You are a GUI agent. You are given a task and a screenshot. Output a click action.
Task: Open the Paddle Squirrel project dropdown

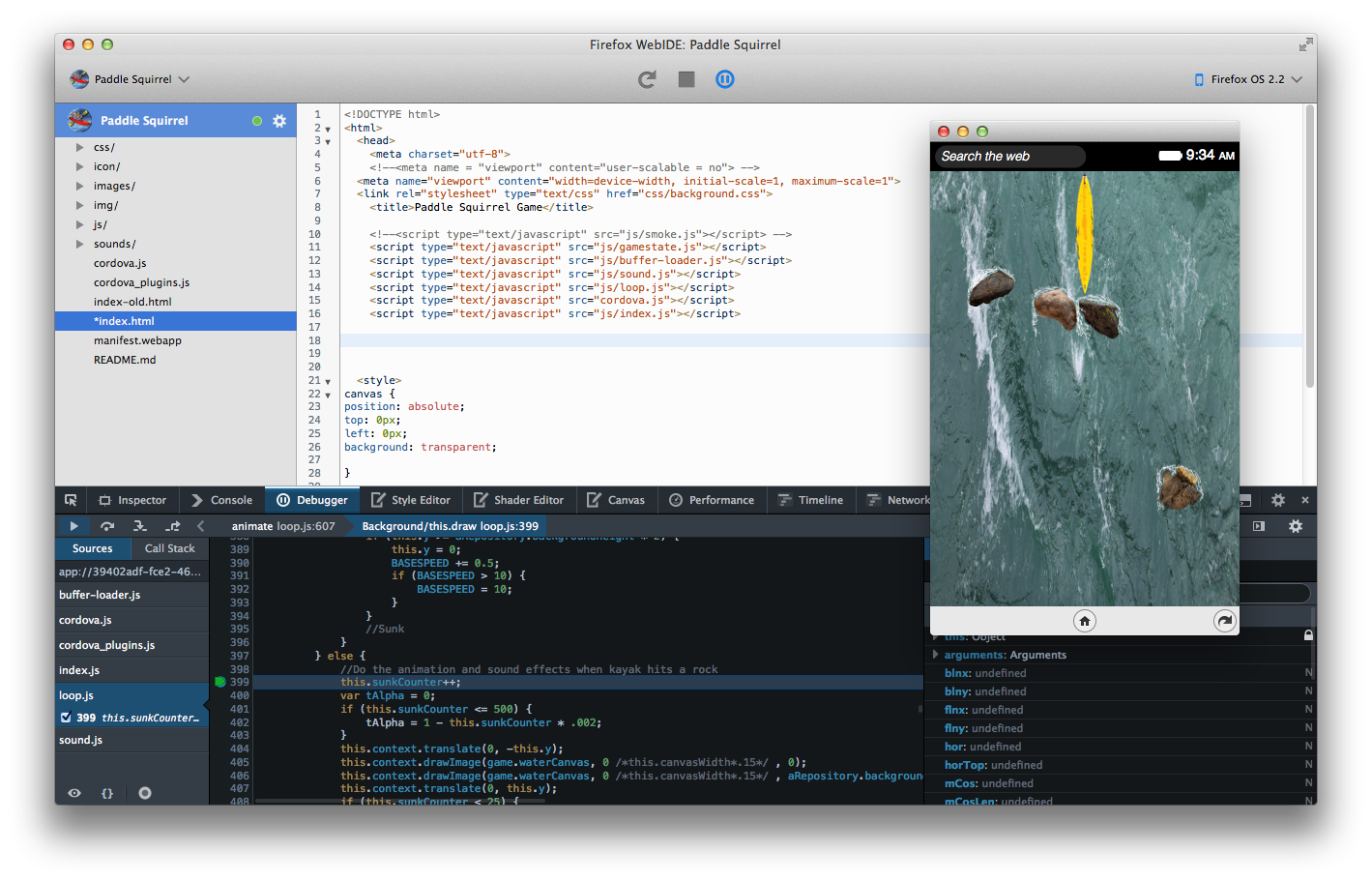tap(131, 79)
